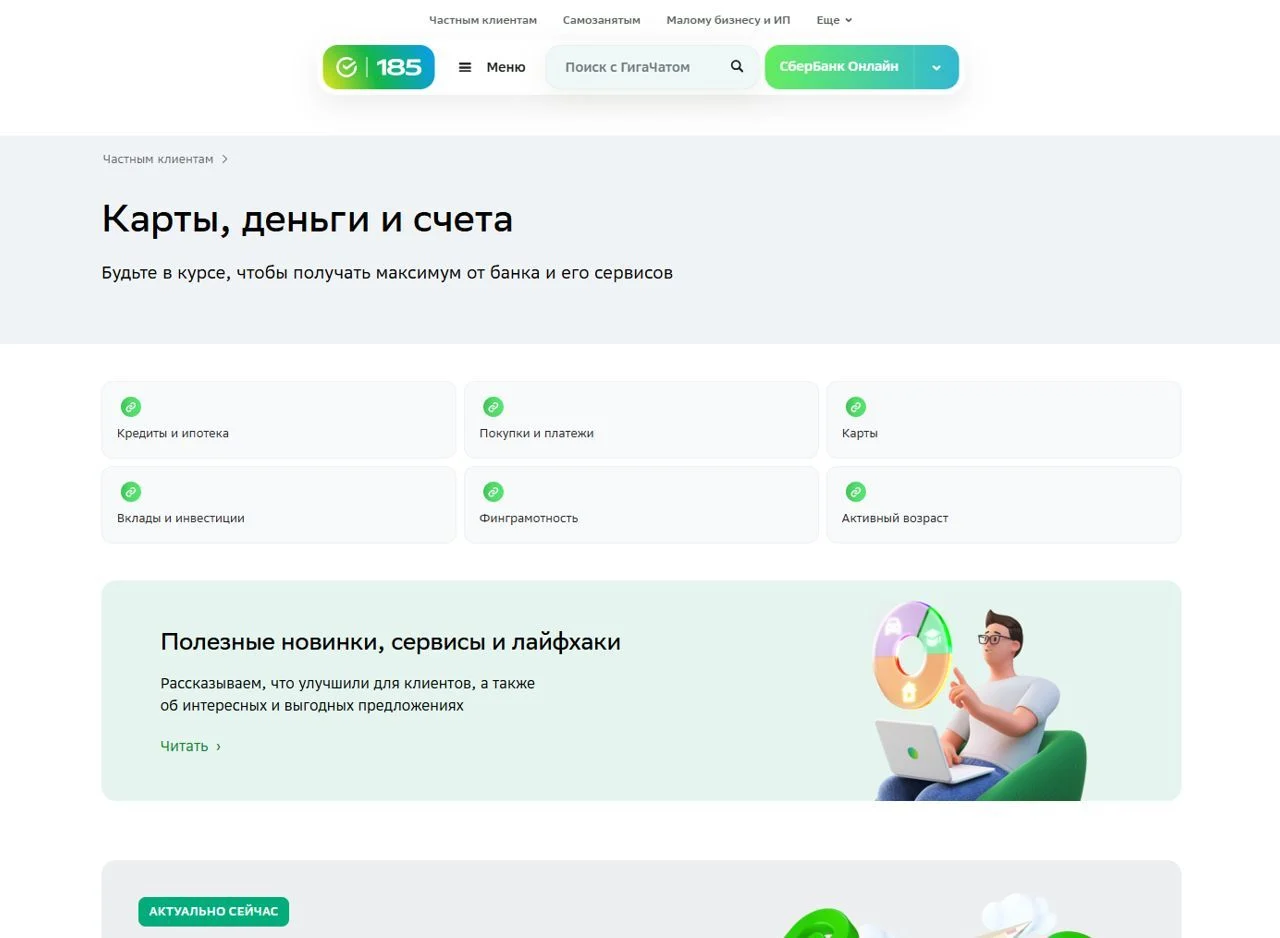Click link icon on Финграмотность card
Viewport: 1280px width, 938px height.
pos(493,492)
